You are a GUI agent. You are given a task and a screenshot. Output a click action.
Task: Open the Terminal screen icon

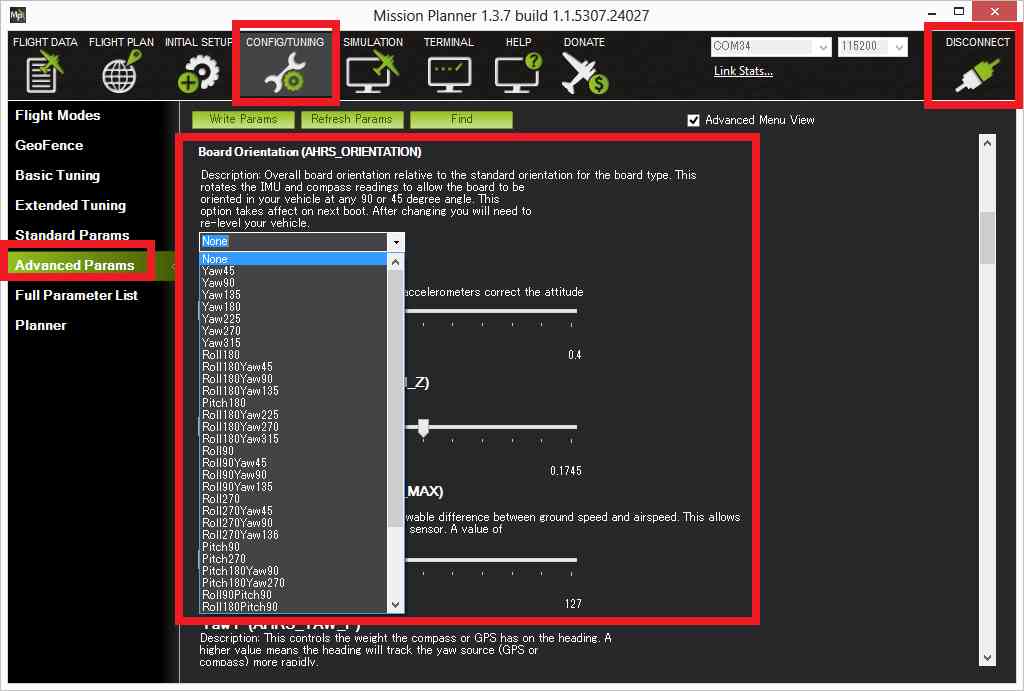(x=448, y=74)
